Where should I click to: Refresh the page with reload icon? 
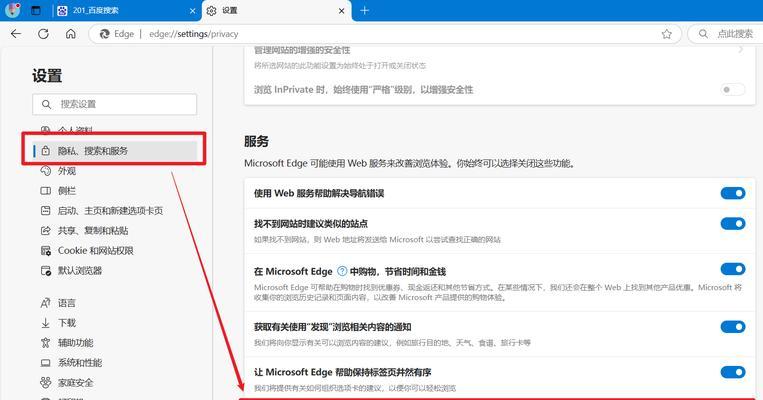[43, 34]
